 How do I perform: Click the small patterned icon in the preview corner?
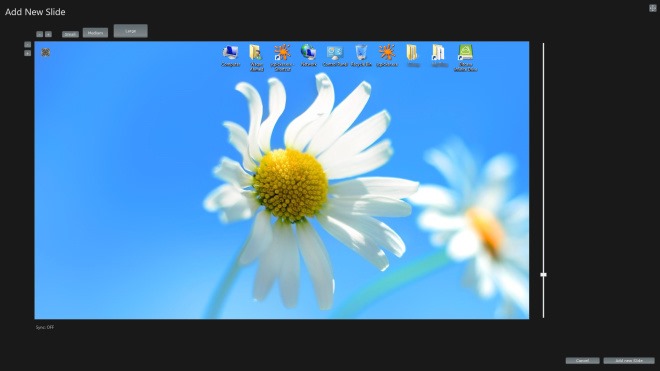tap(45, 52)
